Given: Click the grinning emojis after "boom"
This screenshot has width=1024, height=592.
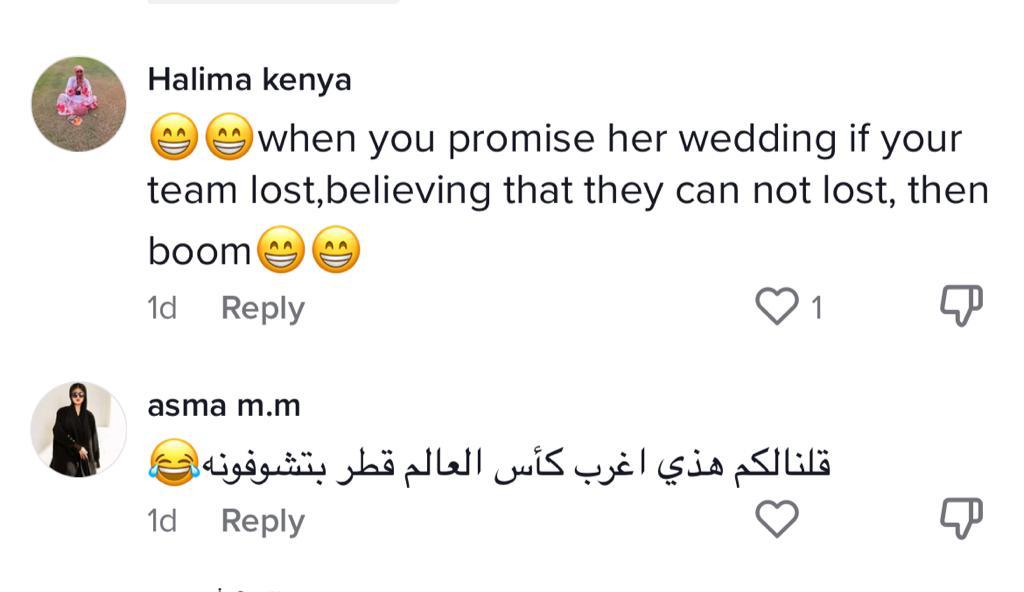Looking at the screenshot, I should [308, 250].
